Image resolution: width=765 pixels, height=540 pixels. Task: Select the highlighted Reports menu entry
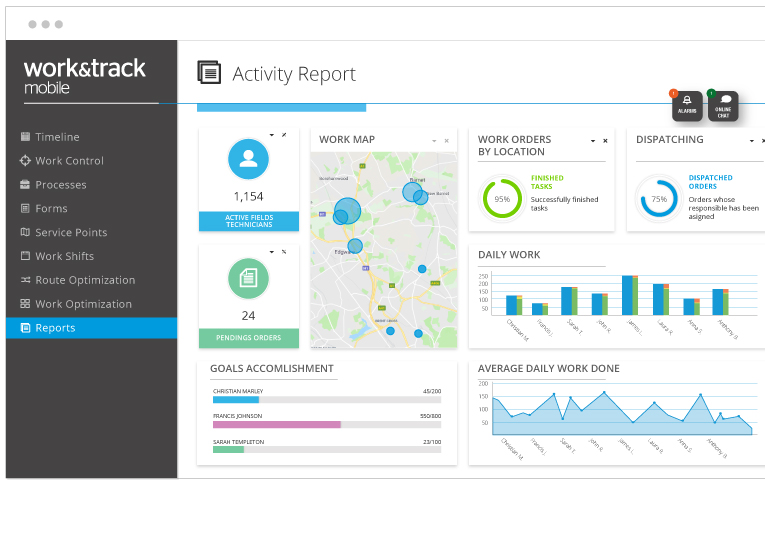(x=91, y=328)
